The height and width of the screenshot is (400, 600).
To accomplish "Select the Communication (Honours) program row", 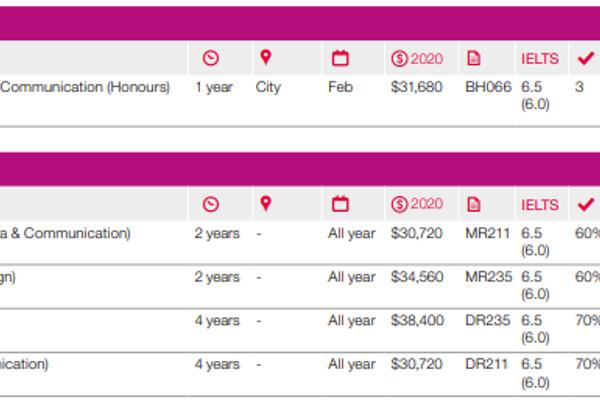I will coord(85,87).
